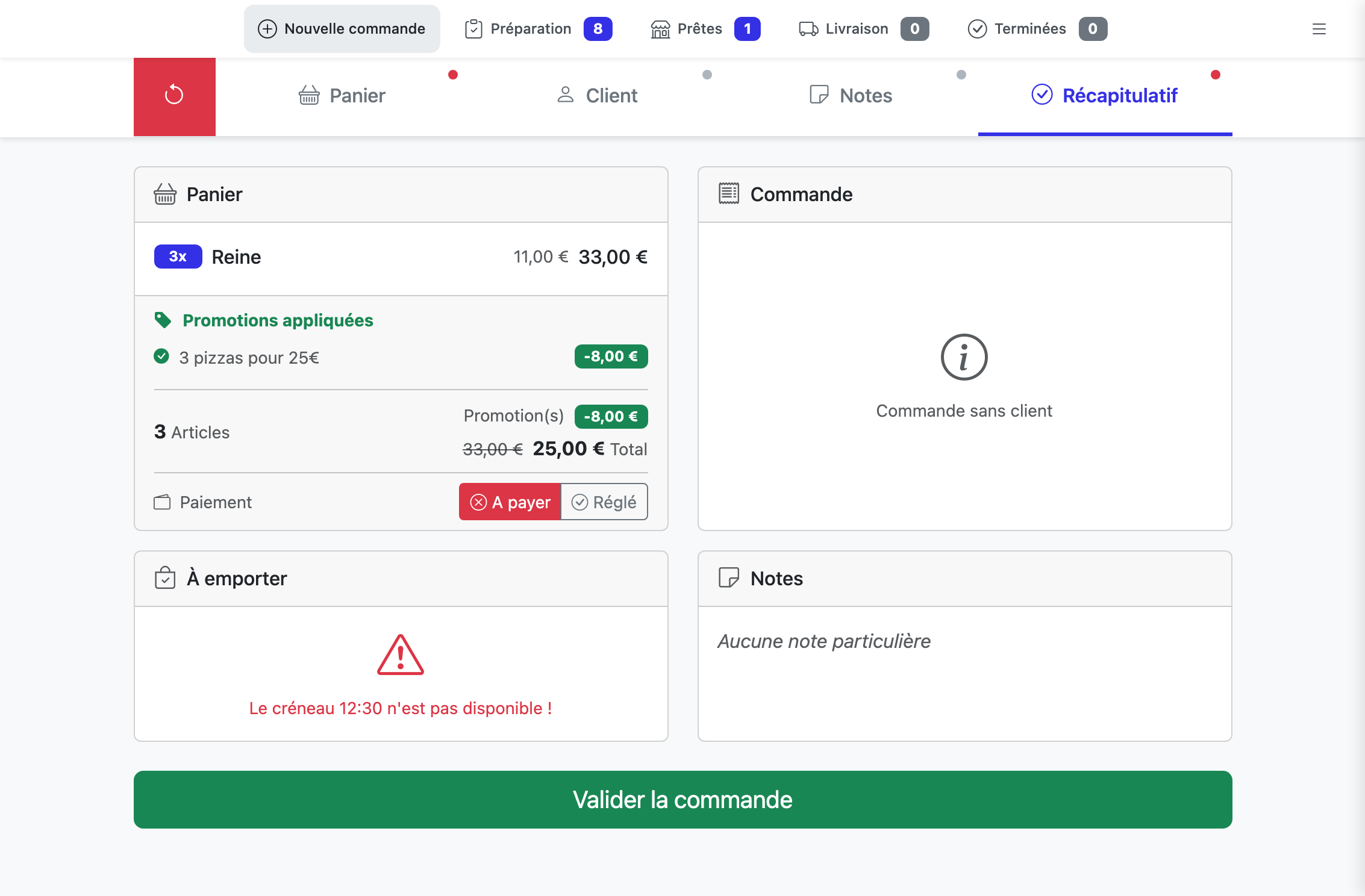Click the green promotion tag icon
1365x896 pixels.
[x=163, y=320]
